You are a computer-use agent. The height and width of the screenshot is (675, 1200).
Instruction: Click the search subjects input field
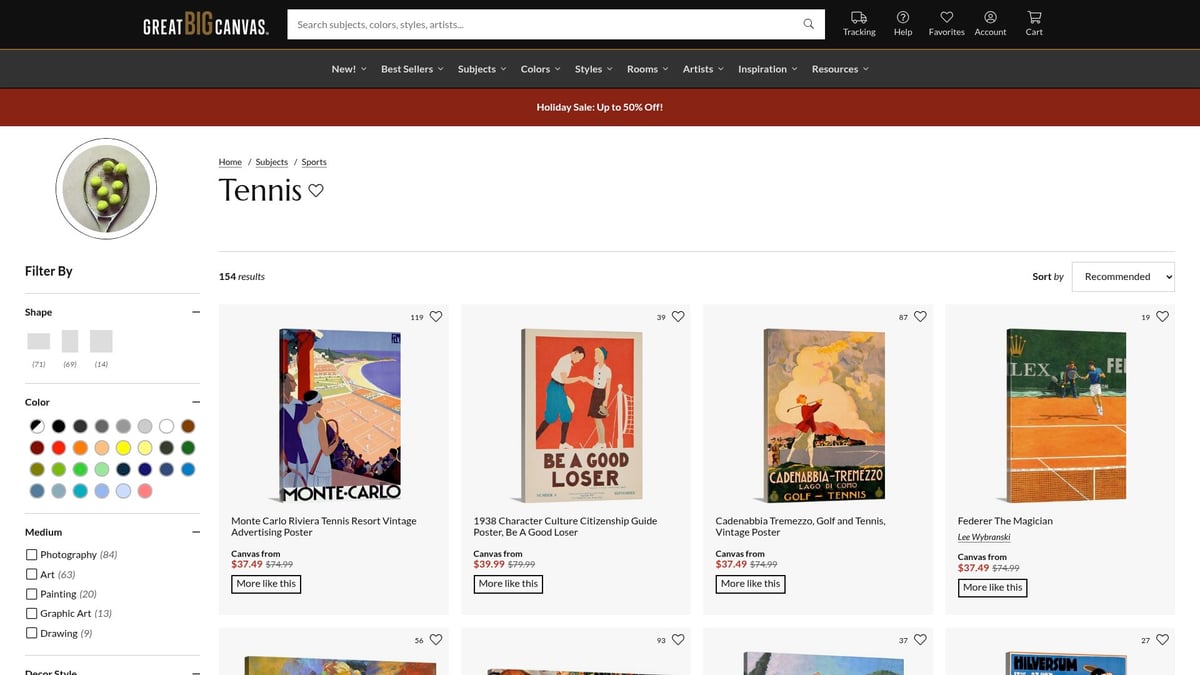(x=545, y=24)
